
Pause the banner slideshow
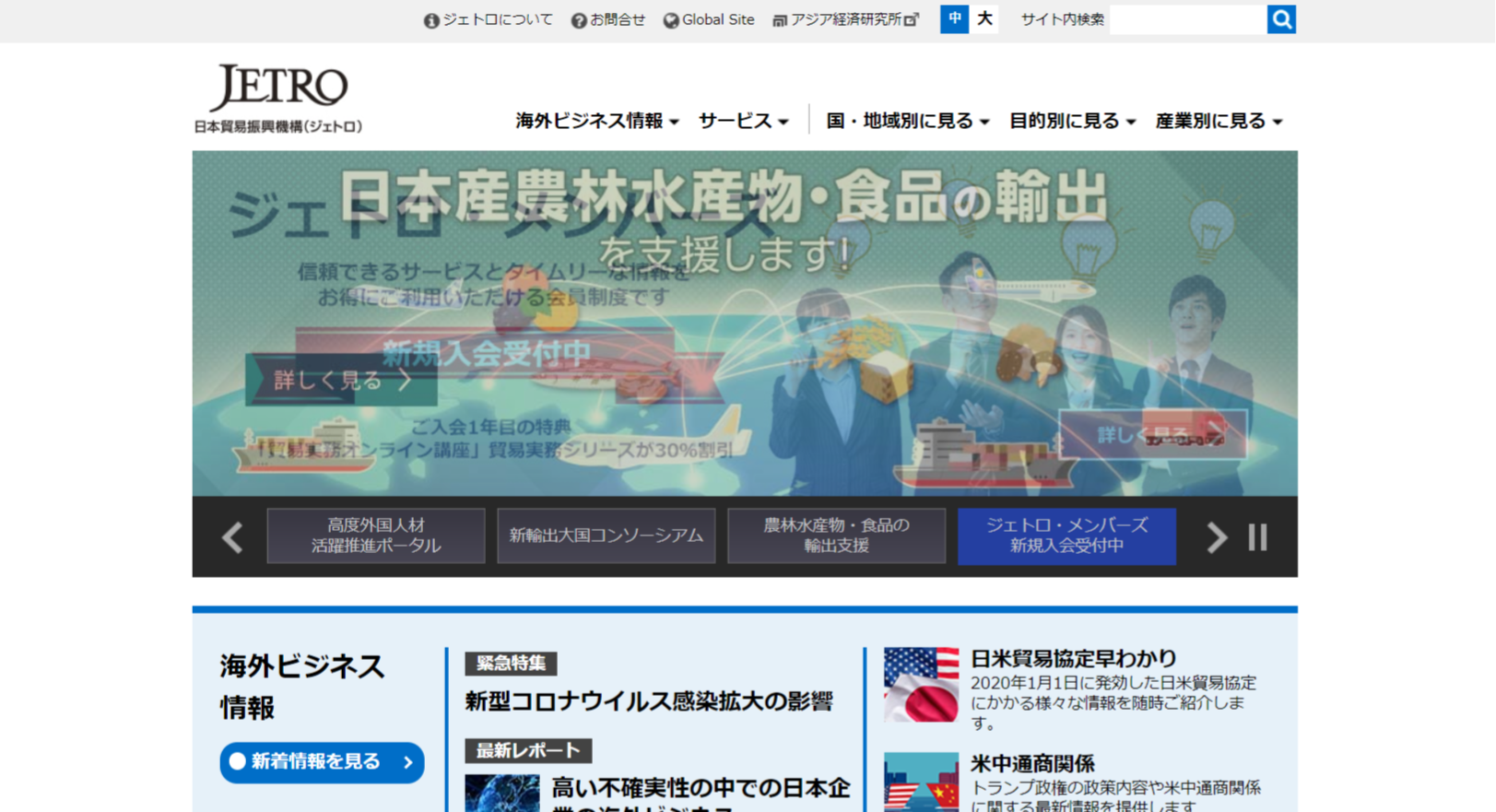click(x=1257, y=537)
